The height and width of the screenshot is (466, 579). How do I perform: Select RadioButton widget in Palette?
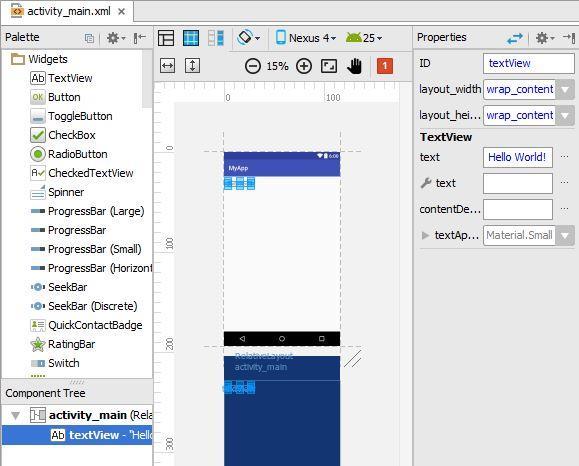pyautogui.click(x=69, y=154)
